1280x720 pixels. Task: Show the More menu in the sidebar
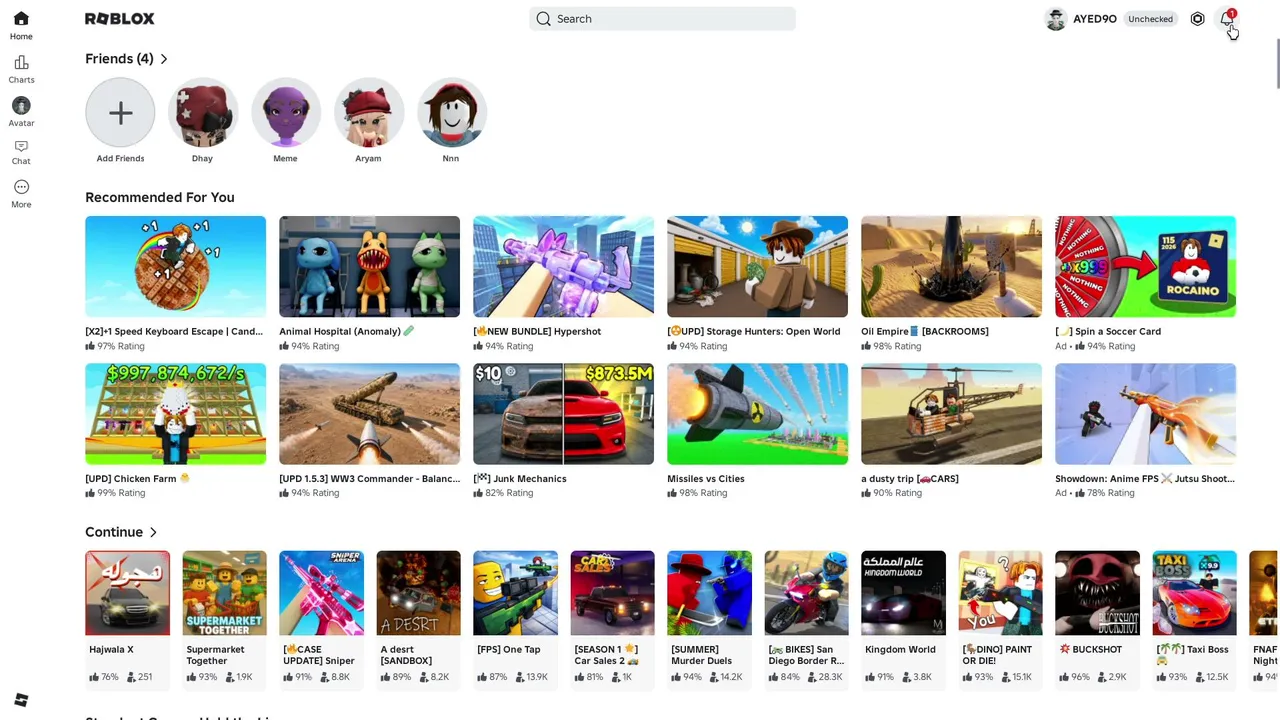pos(21,193)
